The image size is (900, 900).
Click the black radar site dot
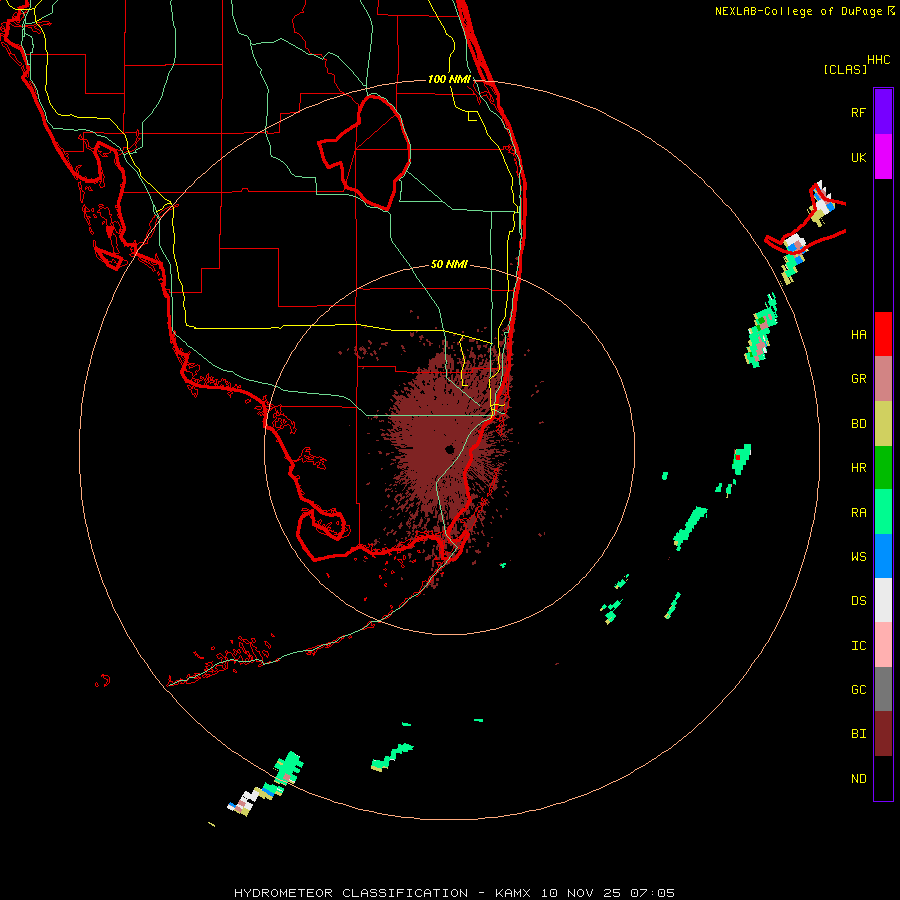pyautogui.click(x=449, y=449)
